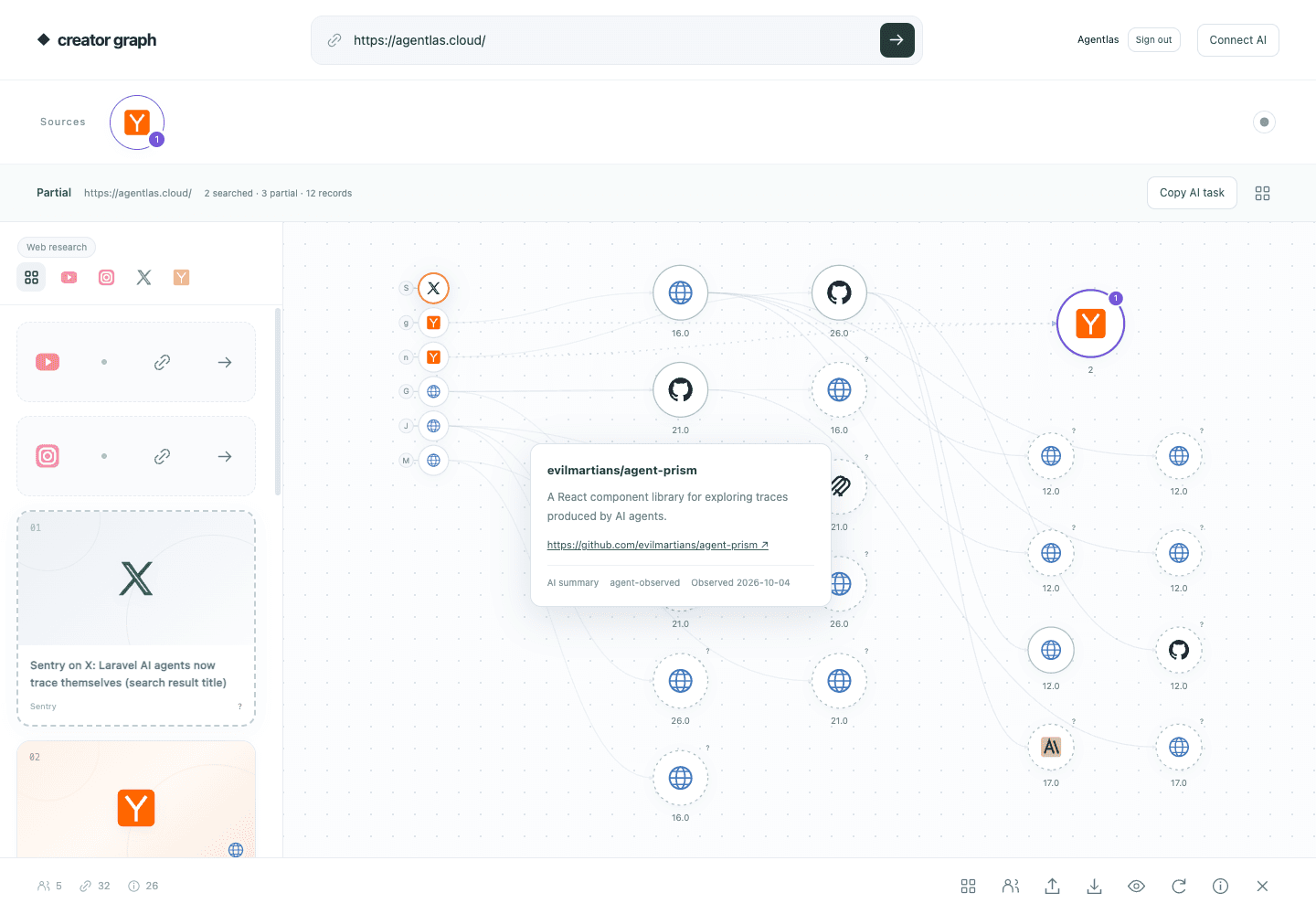1316x914 pixels.
Task: Click the link icon on the Instagram card
Action: (163, 456)
